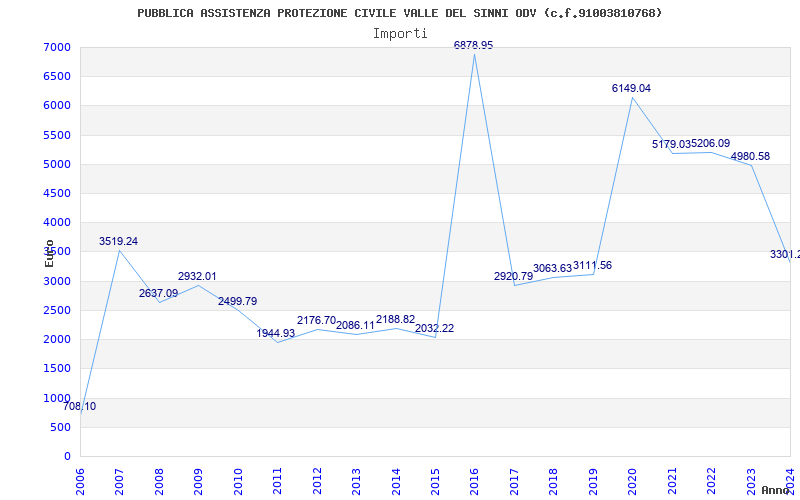Click the chart title with c.f.91003810768
The image size is (800, 500).
[x=399, y=13]
